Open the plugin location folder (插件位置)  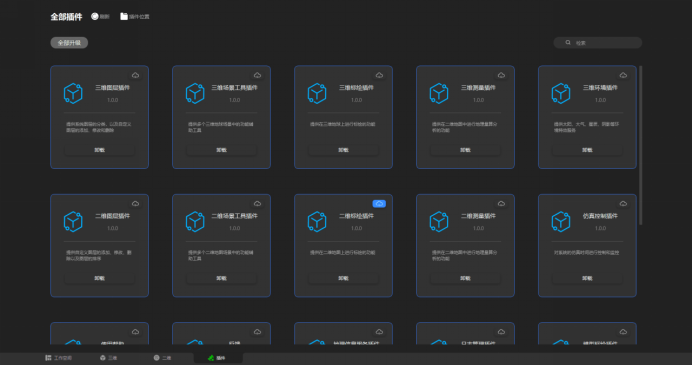[x=135, y=16]
